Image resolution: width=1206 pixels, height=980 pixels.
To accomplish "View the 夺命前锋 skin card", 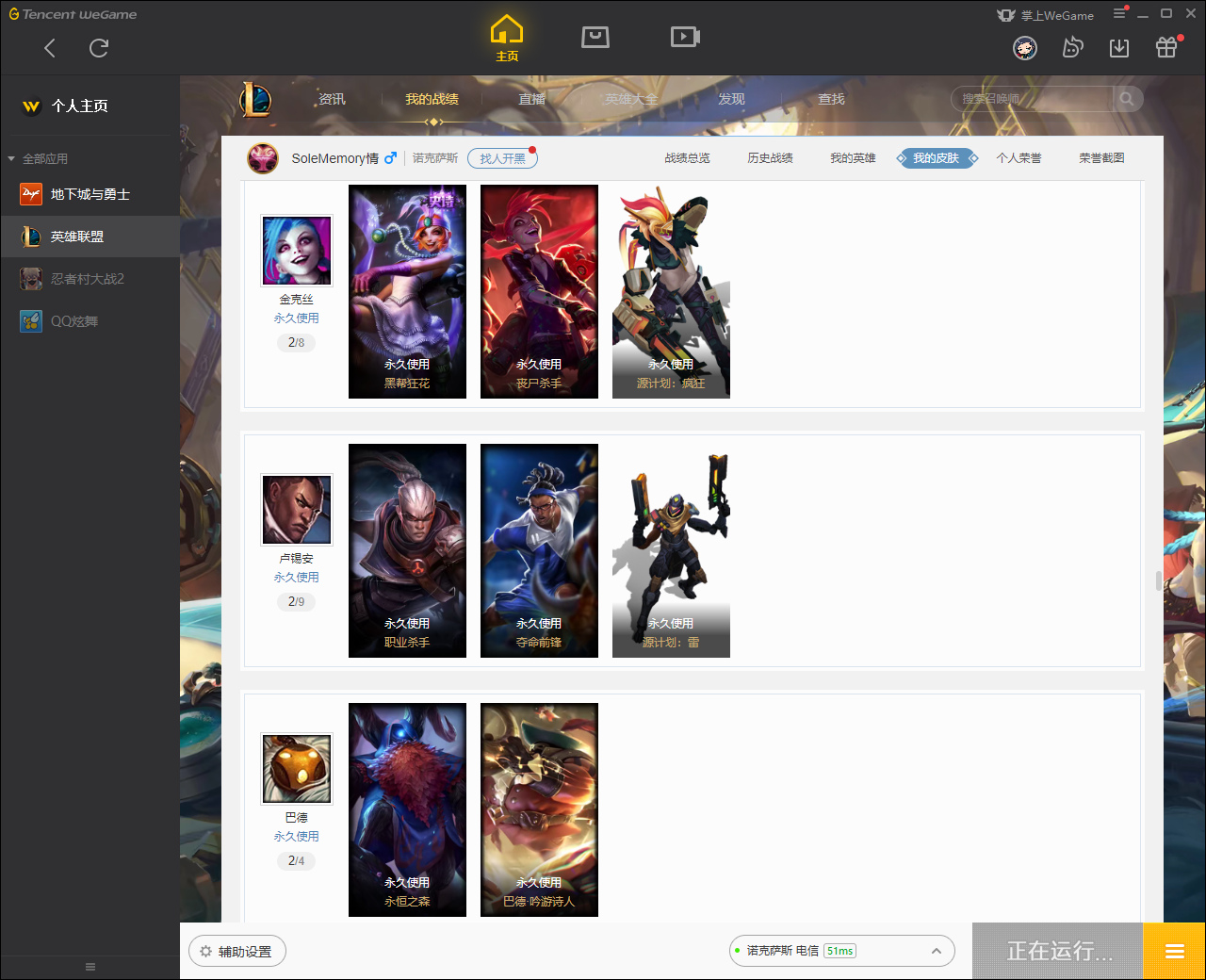I will point(539,550).
